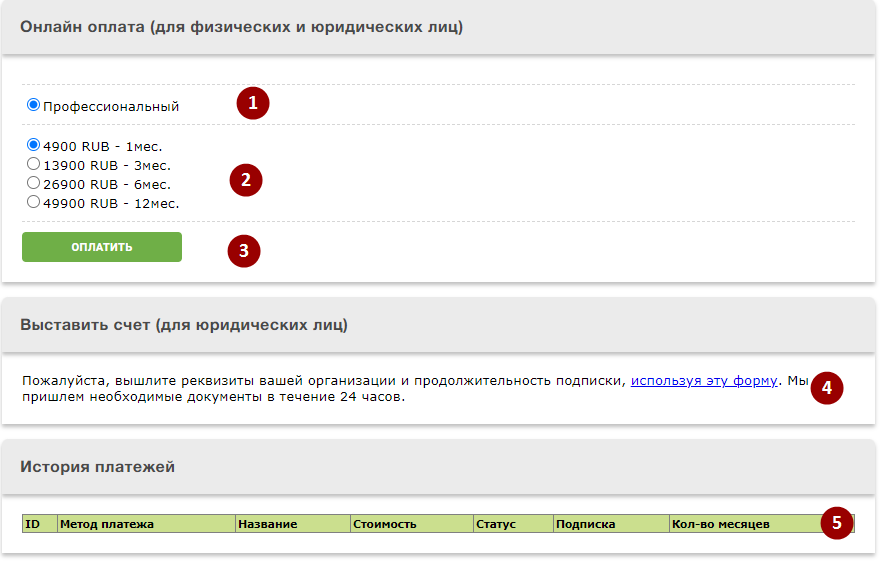
Task: Pick the 26900 RUB 6-month subscription
Action: 33,183
